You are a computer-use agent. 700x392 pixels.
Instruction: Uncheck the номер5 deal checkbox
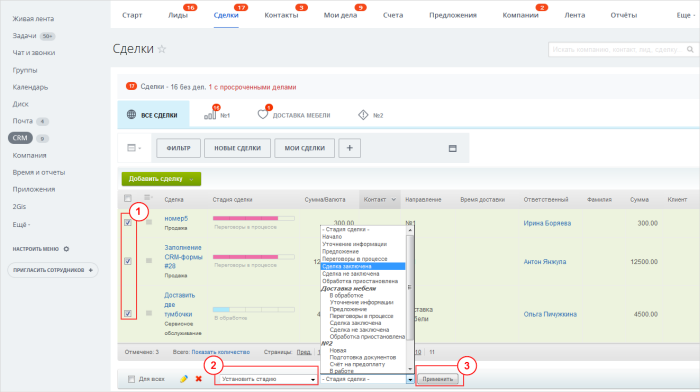point(128,222)
